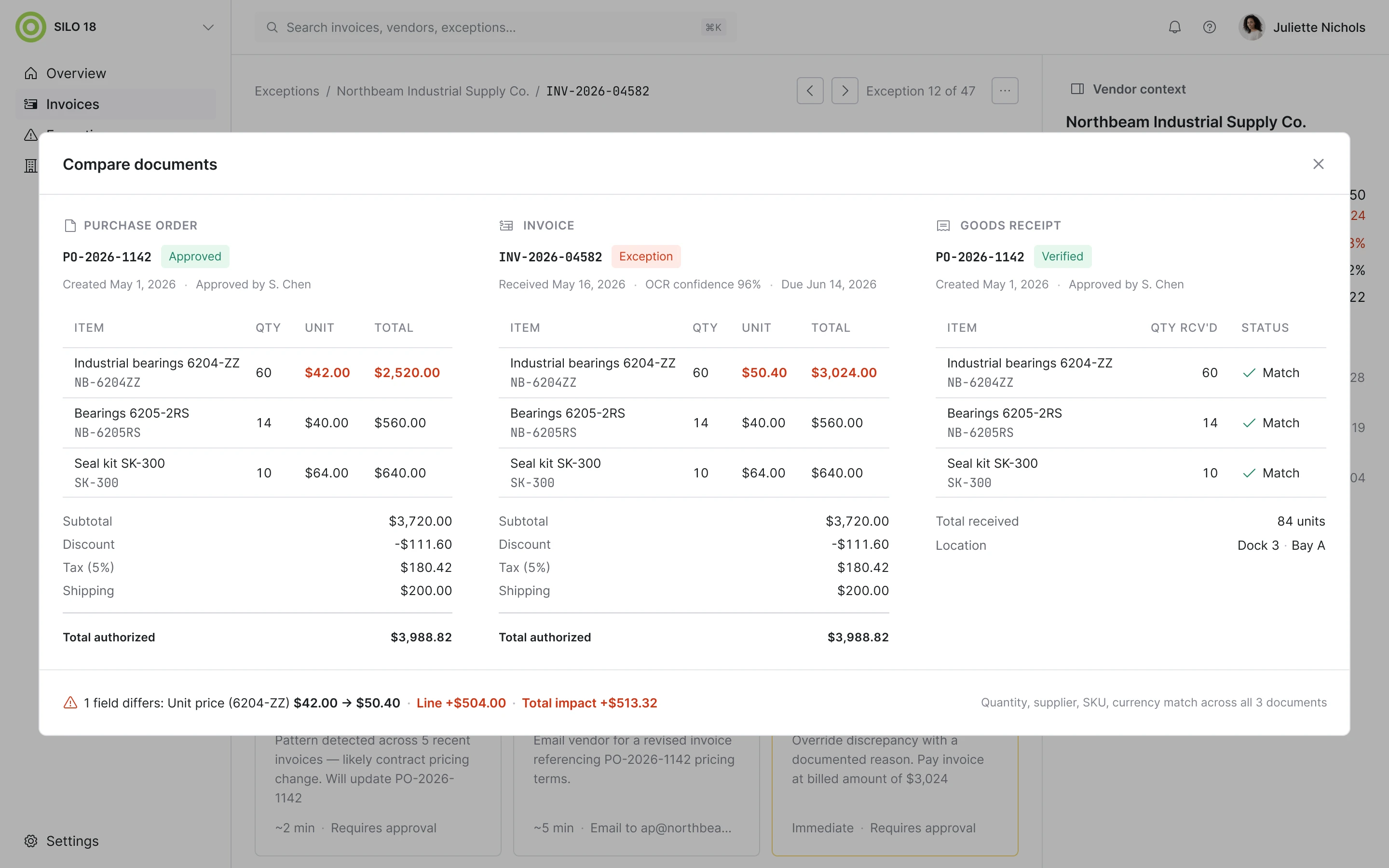Click the Invoice header icon
Image resolution: width=1389 pixels, height=868 pixels.
click(505, 226)
